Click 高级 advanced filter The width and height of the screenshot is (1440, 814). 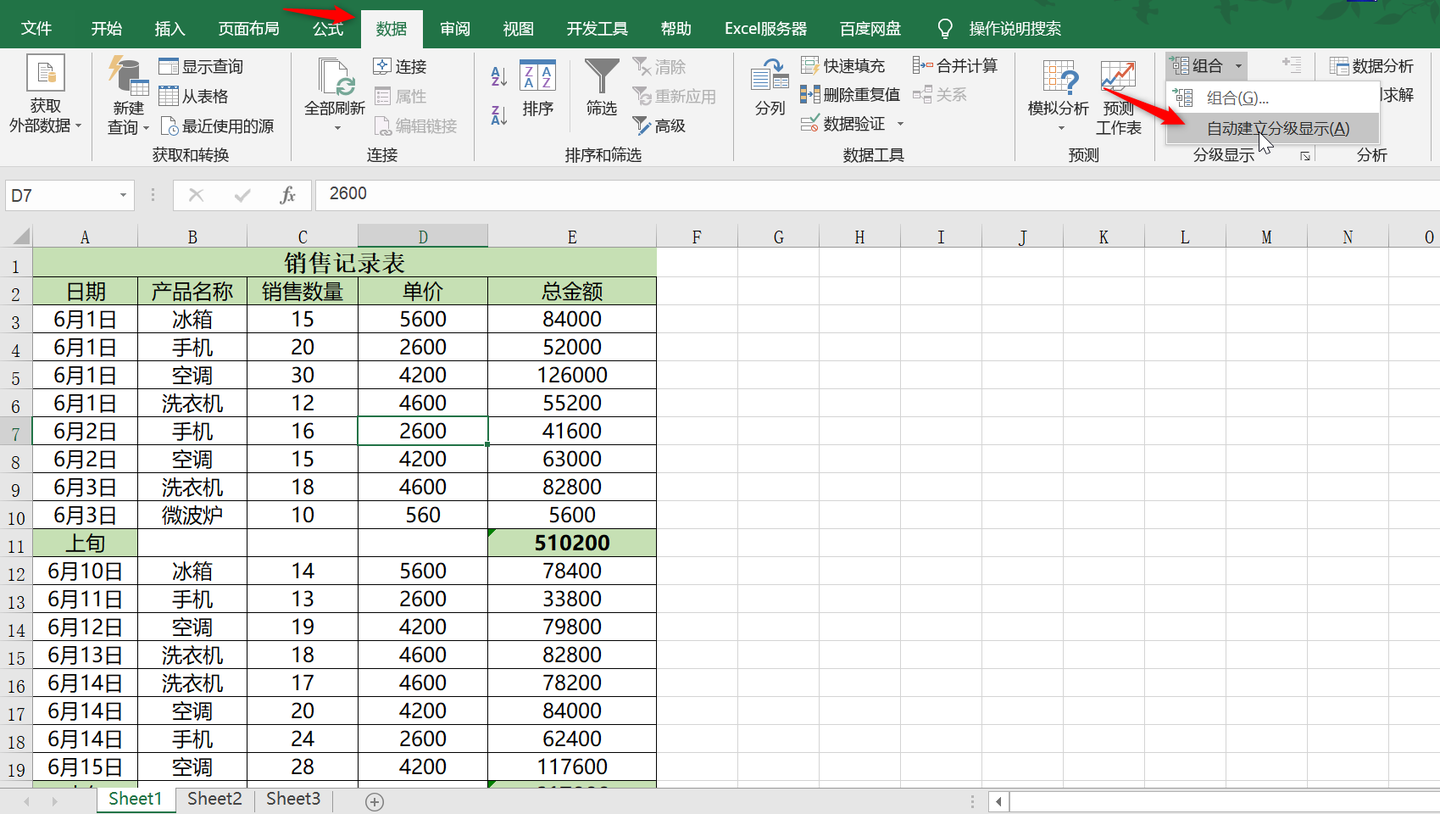(659, 126)
